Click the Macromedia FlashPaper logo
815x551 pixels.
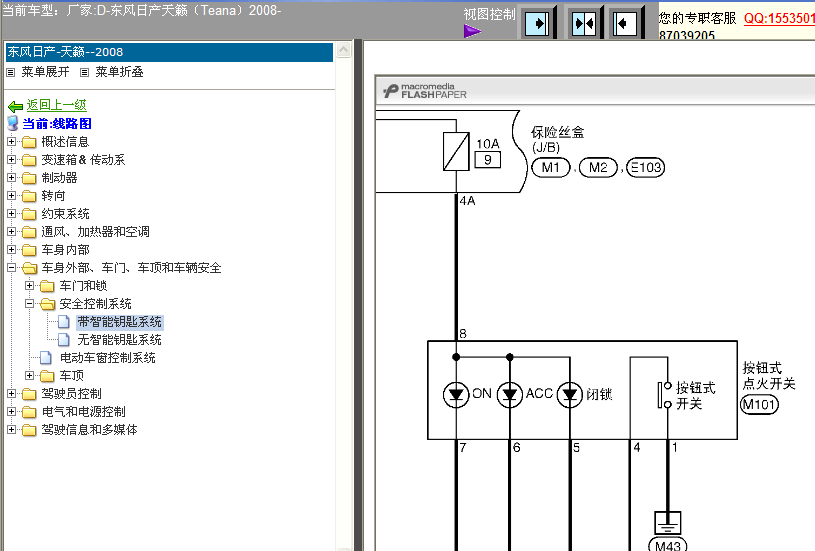[425, 91]
